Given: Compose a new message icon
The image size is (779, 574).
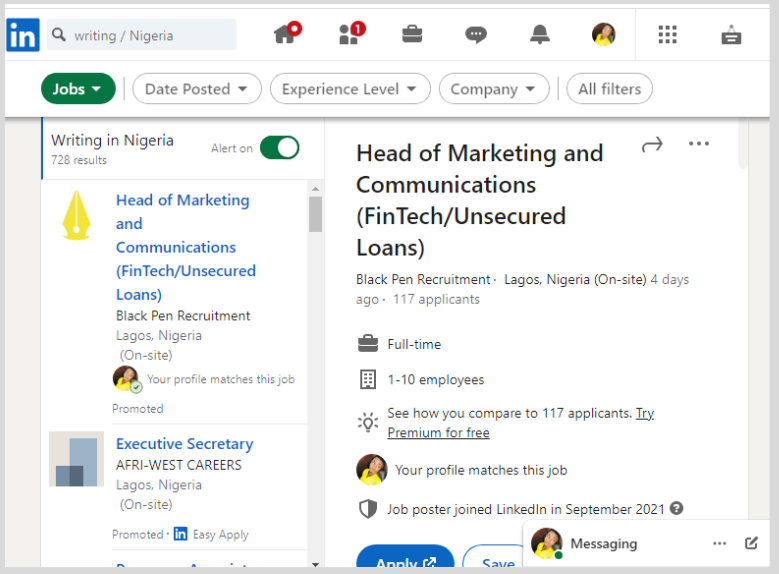Looking at the screenshot, I should point(751,543).
